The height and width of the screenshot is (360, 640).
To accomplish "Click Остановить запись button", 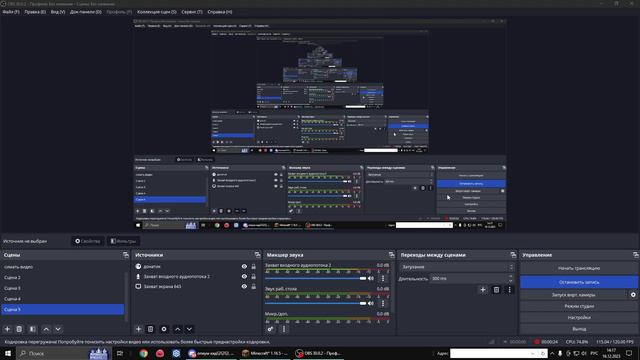I will click(x=579, y=282).
